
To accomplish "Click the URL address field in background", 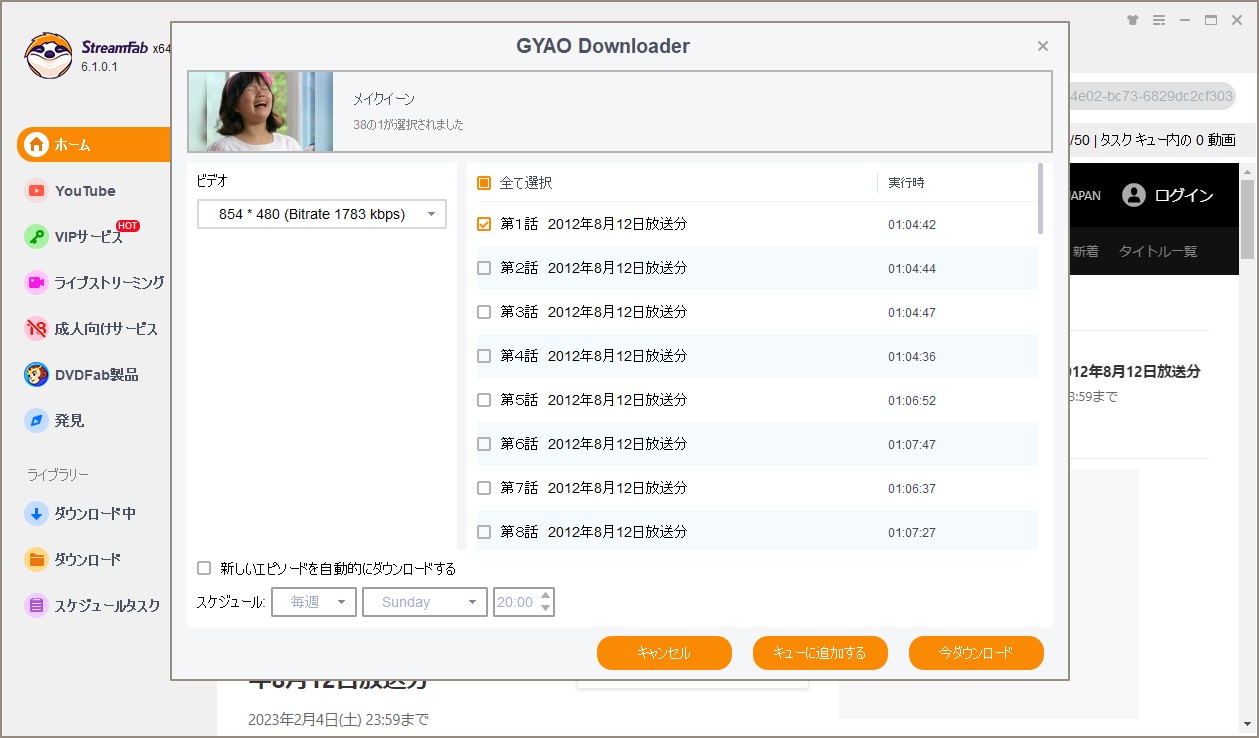I will (x=1152, y=96).
